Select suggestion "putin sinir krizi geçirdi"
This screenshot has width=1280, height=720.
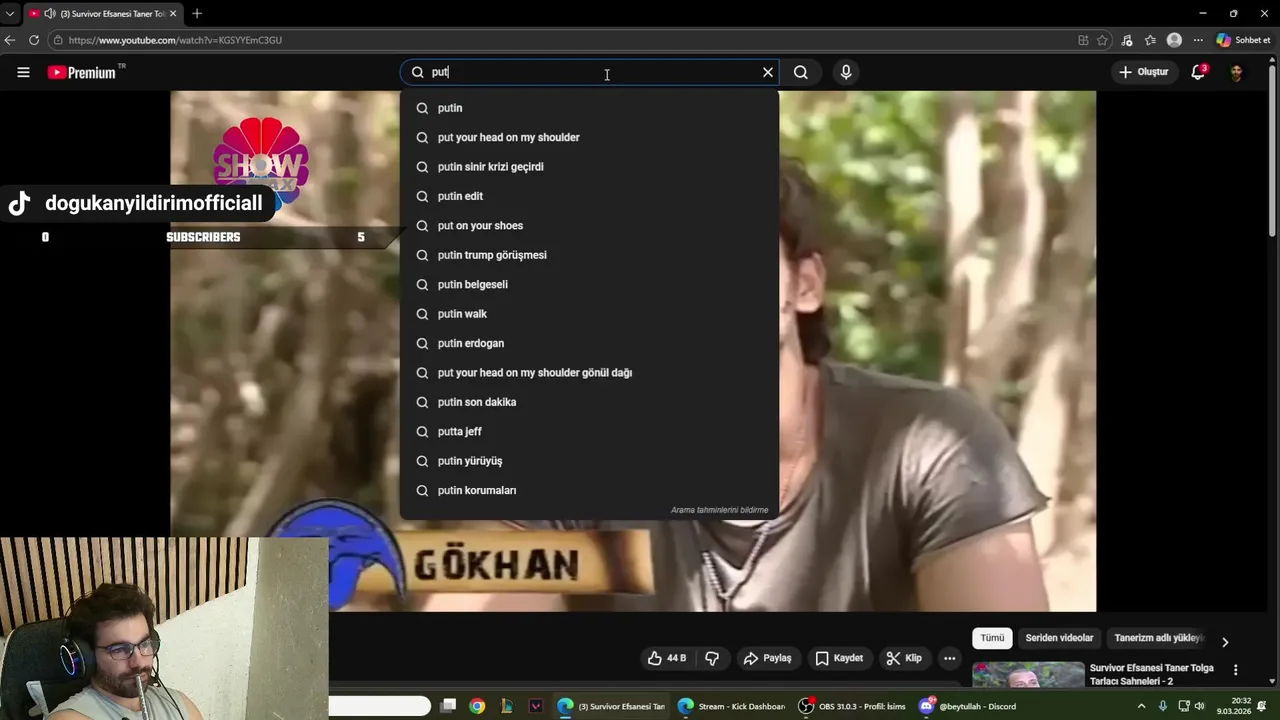[x=589, y=167]
